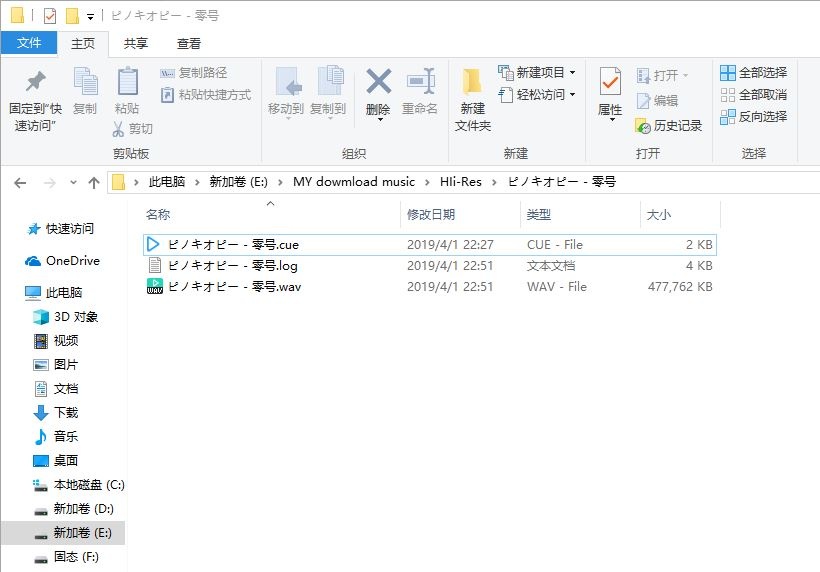Open 本地磁盘 (C:) drive
Screen dimensions: 820x572
79,485
